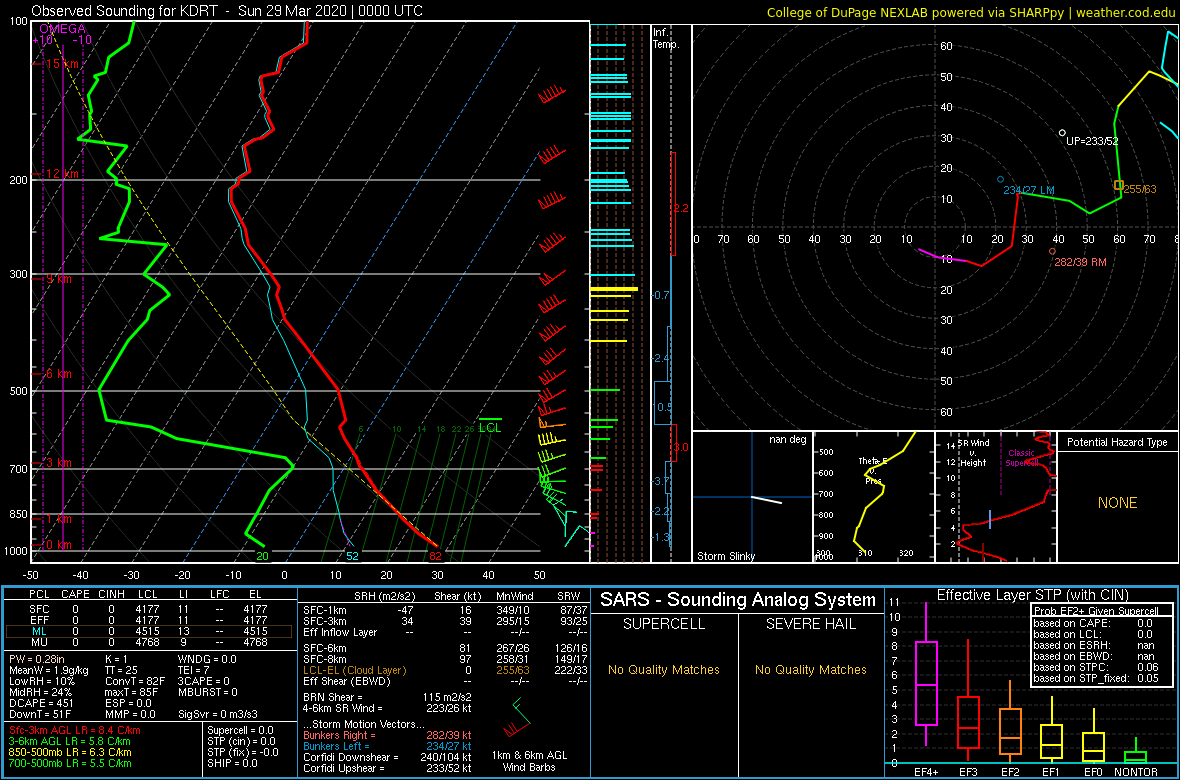Click the green LCL marker on the skew-T
The width and height of the screenshot is (1180, 780).
(x=490, y=426)
